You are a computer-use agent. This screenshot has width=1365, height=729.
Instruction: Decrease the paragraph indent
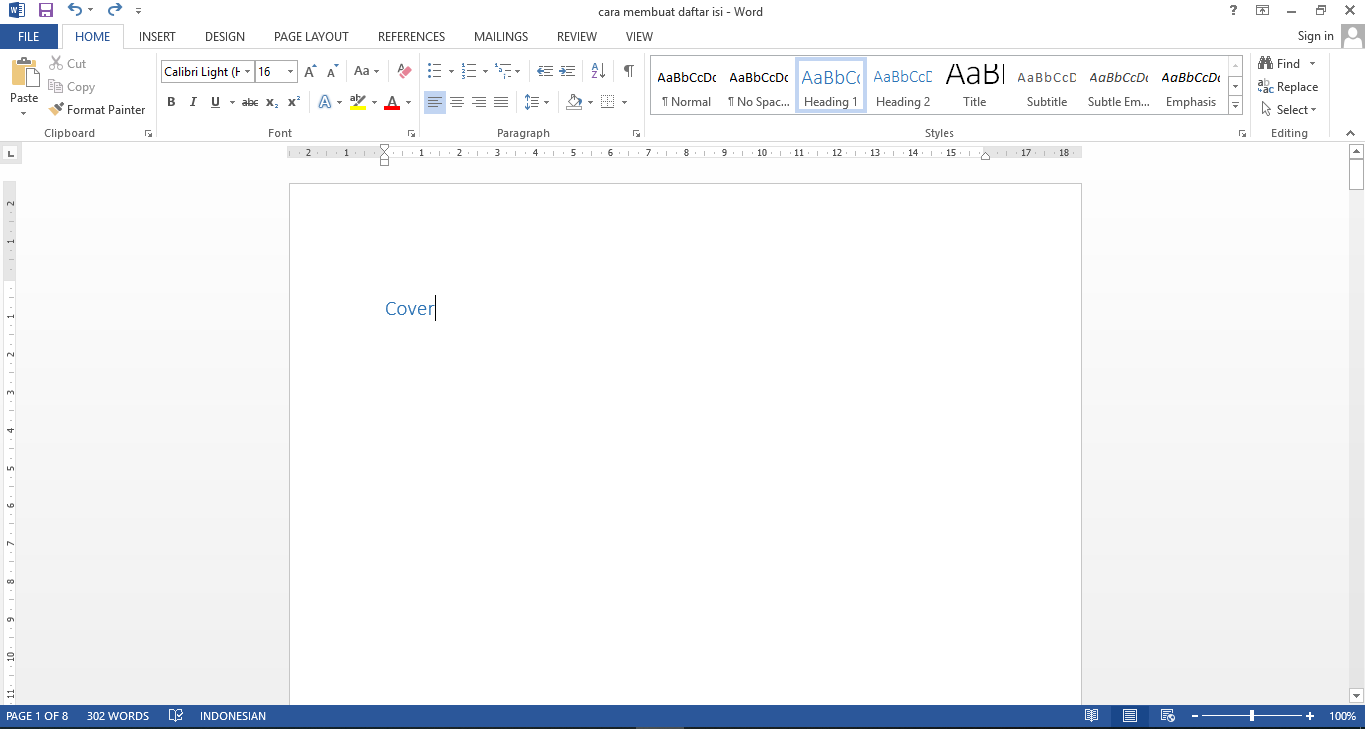[545, 72]
